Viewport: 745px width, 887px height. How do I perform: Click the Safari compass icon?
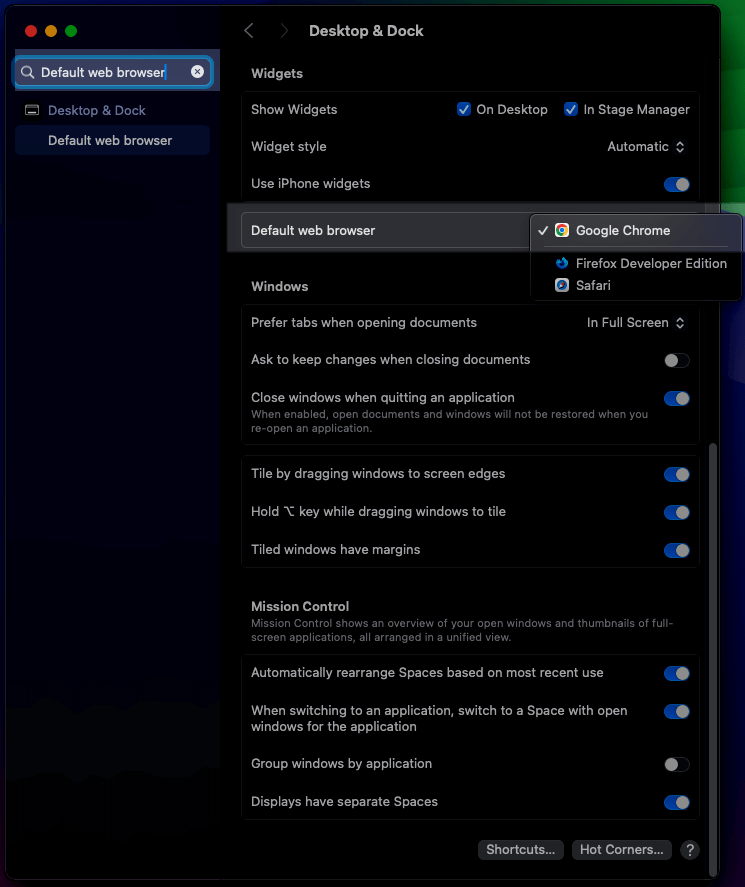click(562, 285)
